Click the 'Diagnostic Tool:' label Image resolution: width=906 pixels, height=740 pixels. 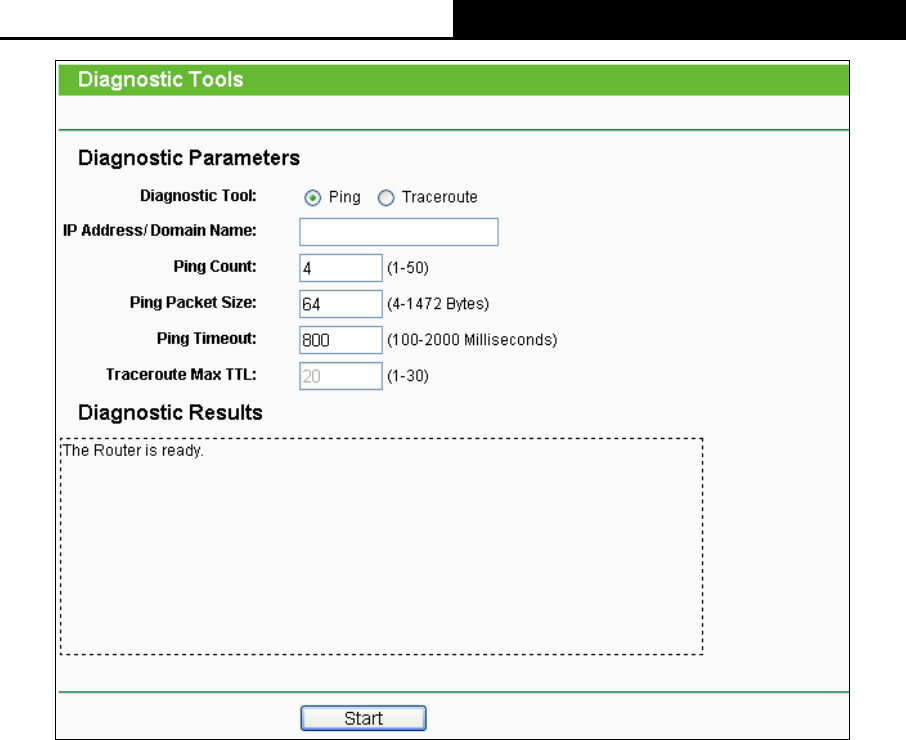click(198, 196)
